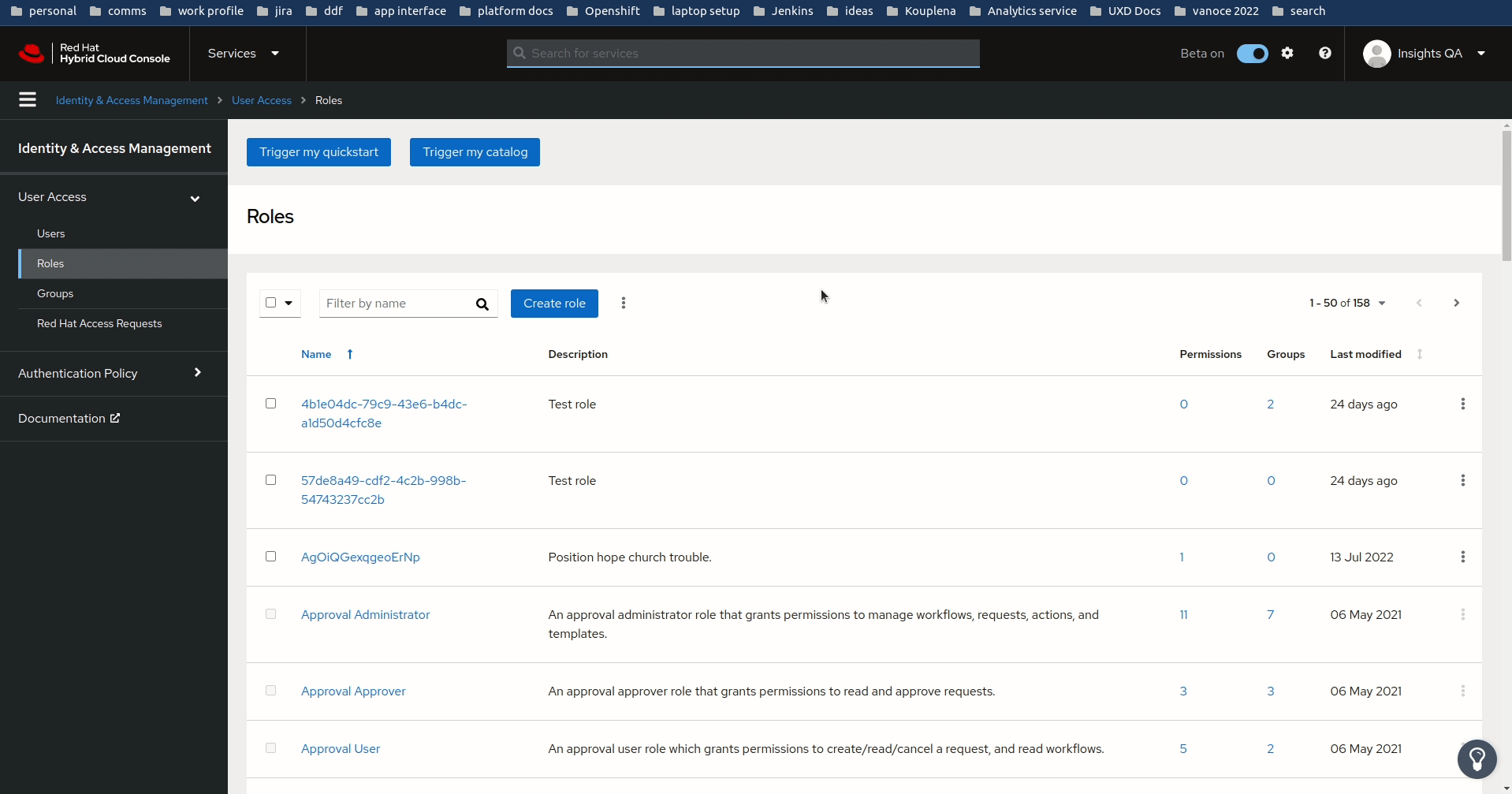Screen dimensions: 1512x794
Task: Open the toolbar kebab menu next to Create role
Action: click(x=624, y=303)
